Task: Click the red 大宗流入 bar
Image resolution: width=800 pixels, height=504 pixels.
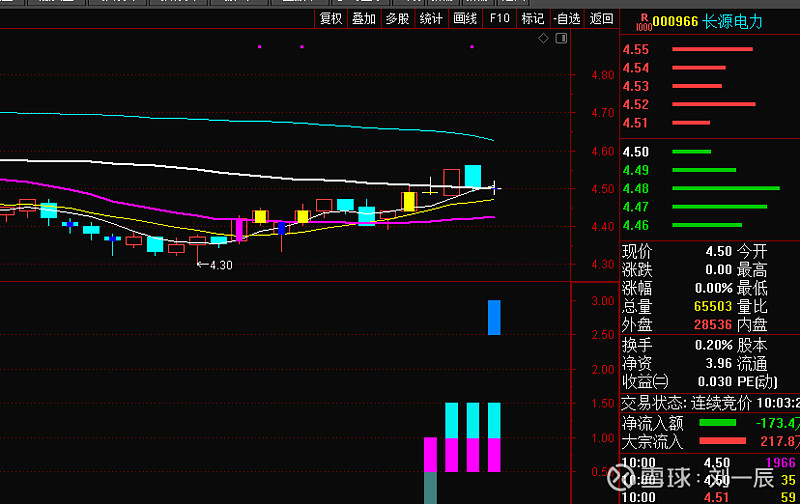Action: [722, 441]
